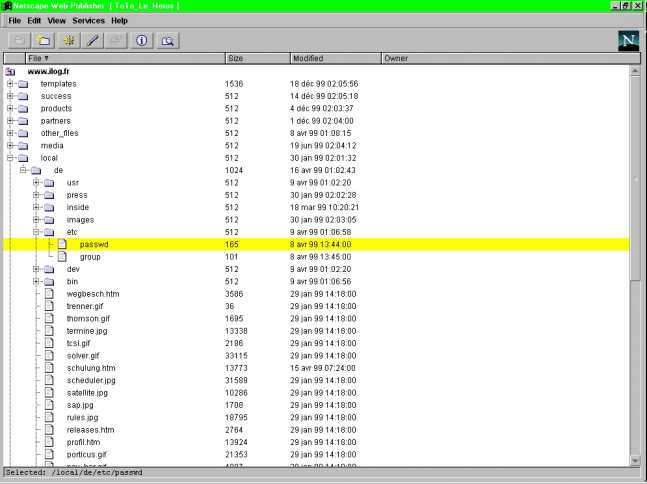
Task: Expand the templates folder node
Action: click(10, 84)
